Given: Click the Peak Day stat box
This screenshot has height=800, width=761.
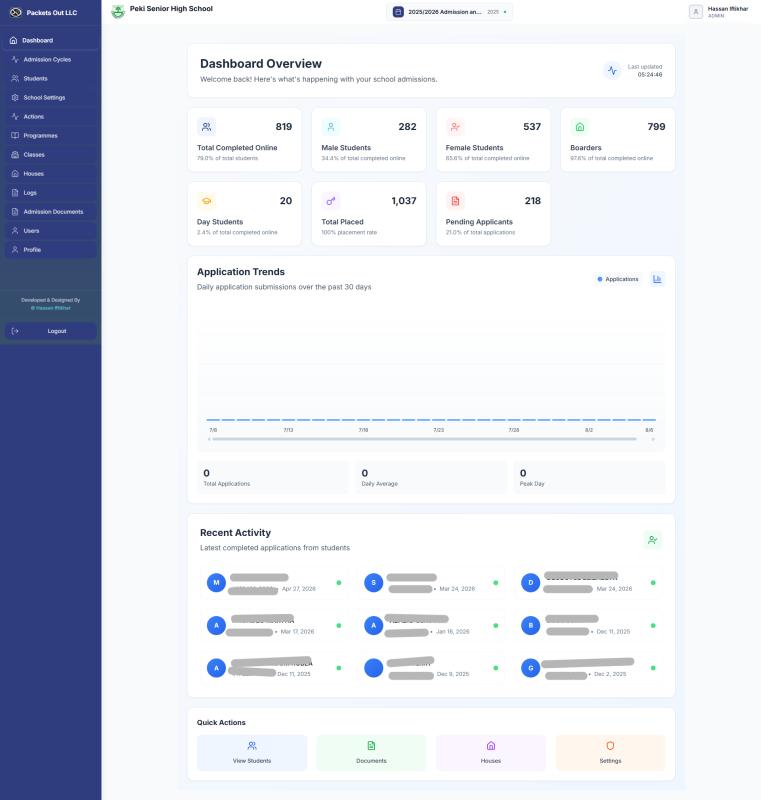Looking at the screenshot, I should point(590,478).
